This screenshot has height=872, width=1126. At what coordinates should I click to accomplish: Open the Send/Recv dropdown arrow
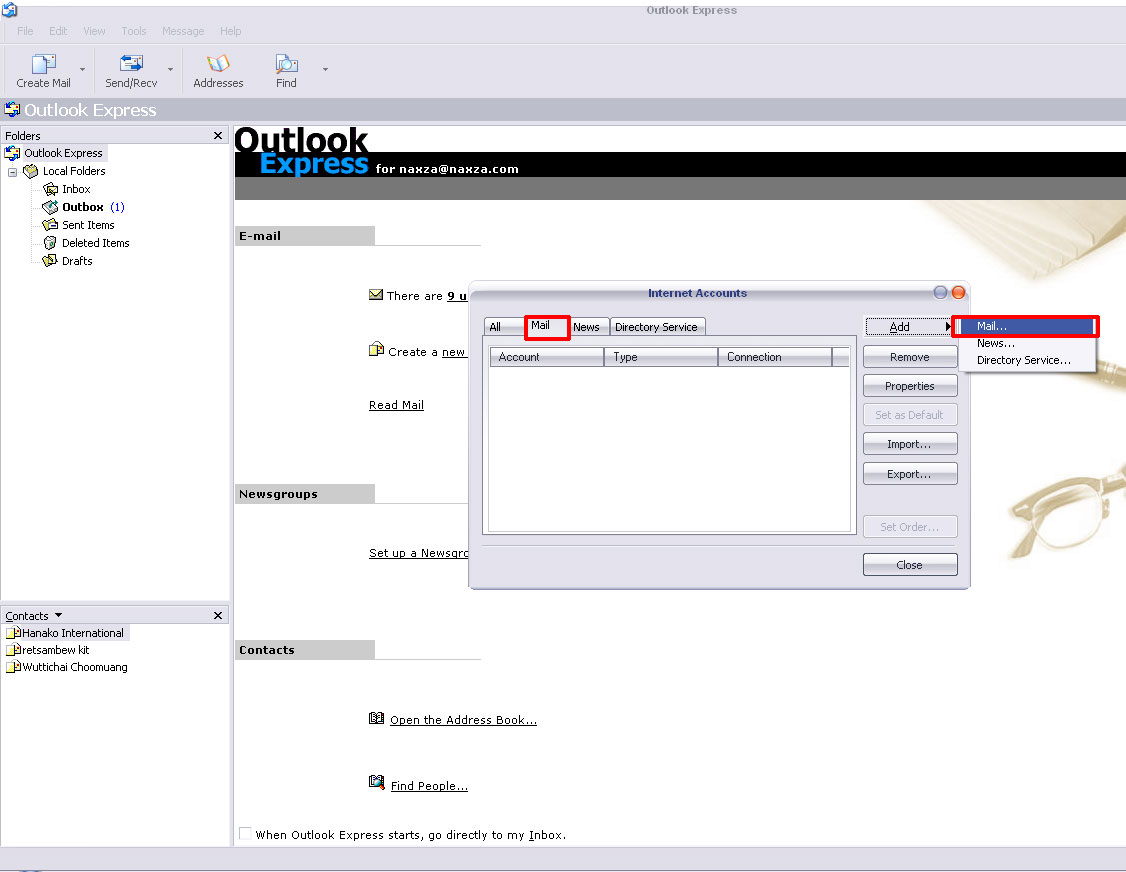170,70
